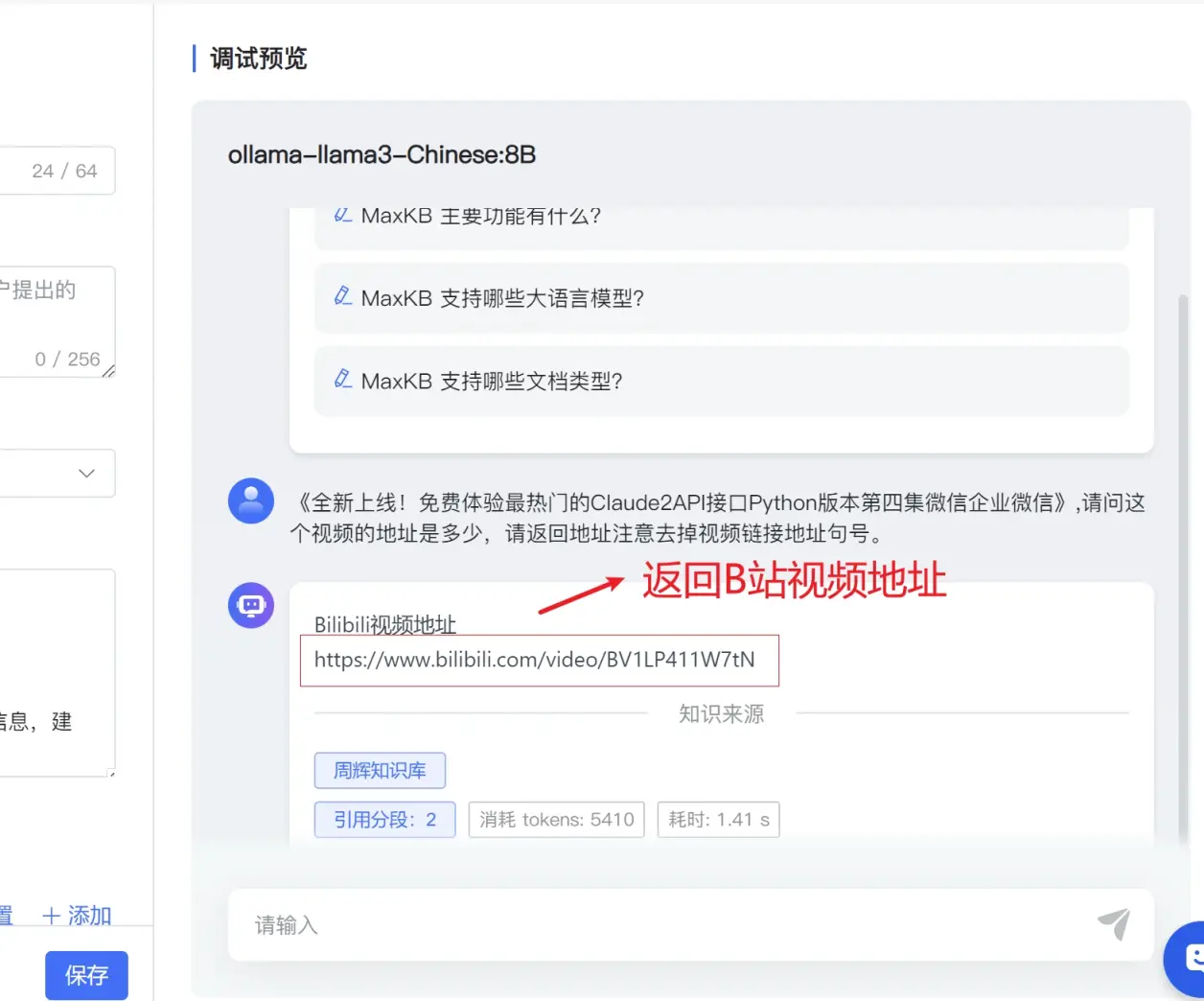Click the 保存 button
1204x1001 pixels.
tap(86, 975)
